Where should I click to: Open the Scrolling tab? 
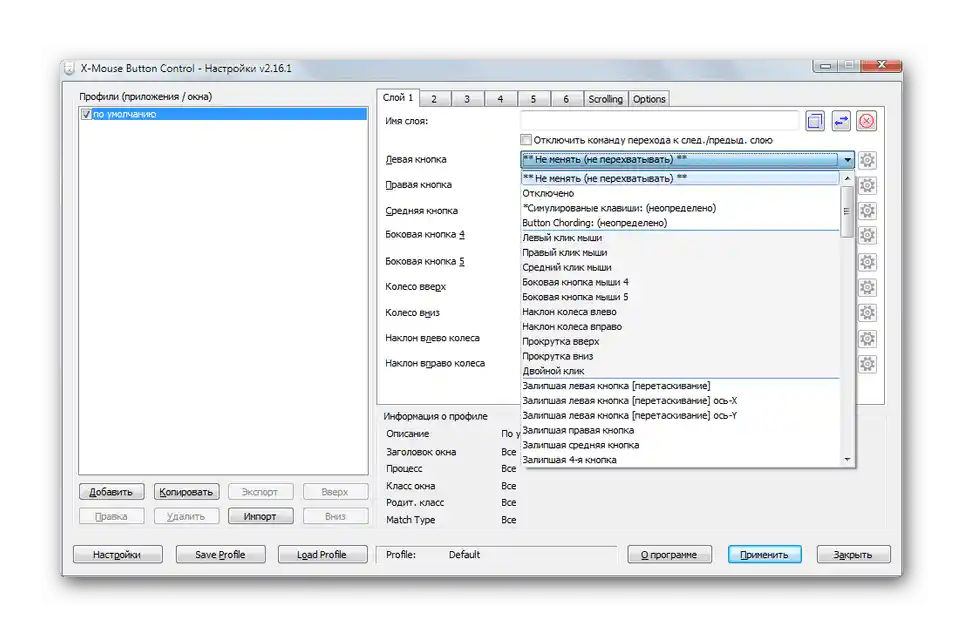point(606,99)
